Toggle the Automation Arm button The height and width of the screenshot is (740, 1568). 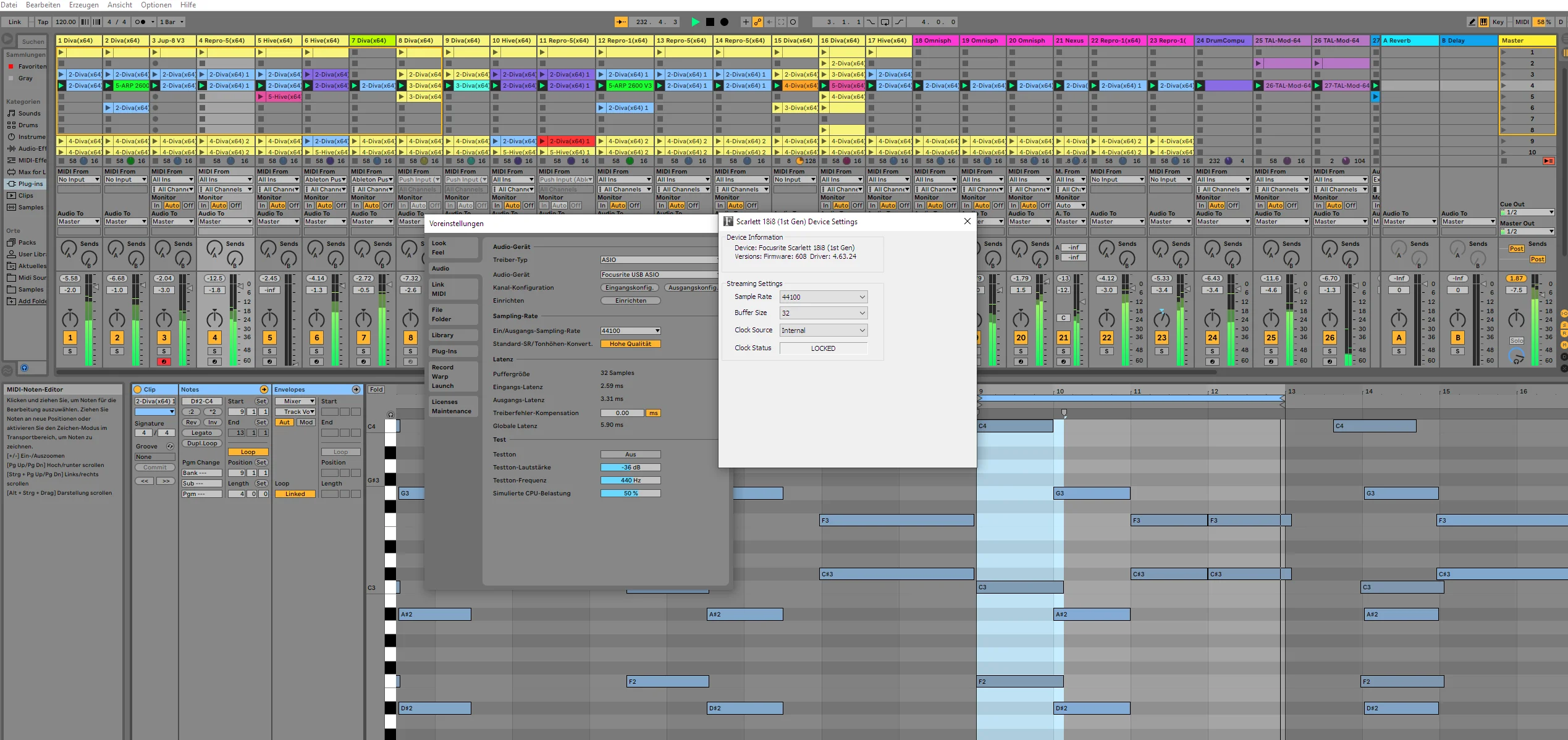coord(757,22)
